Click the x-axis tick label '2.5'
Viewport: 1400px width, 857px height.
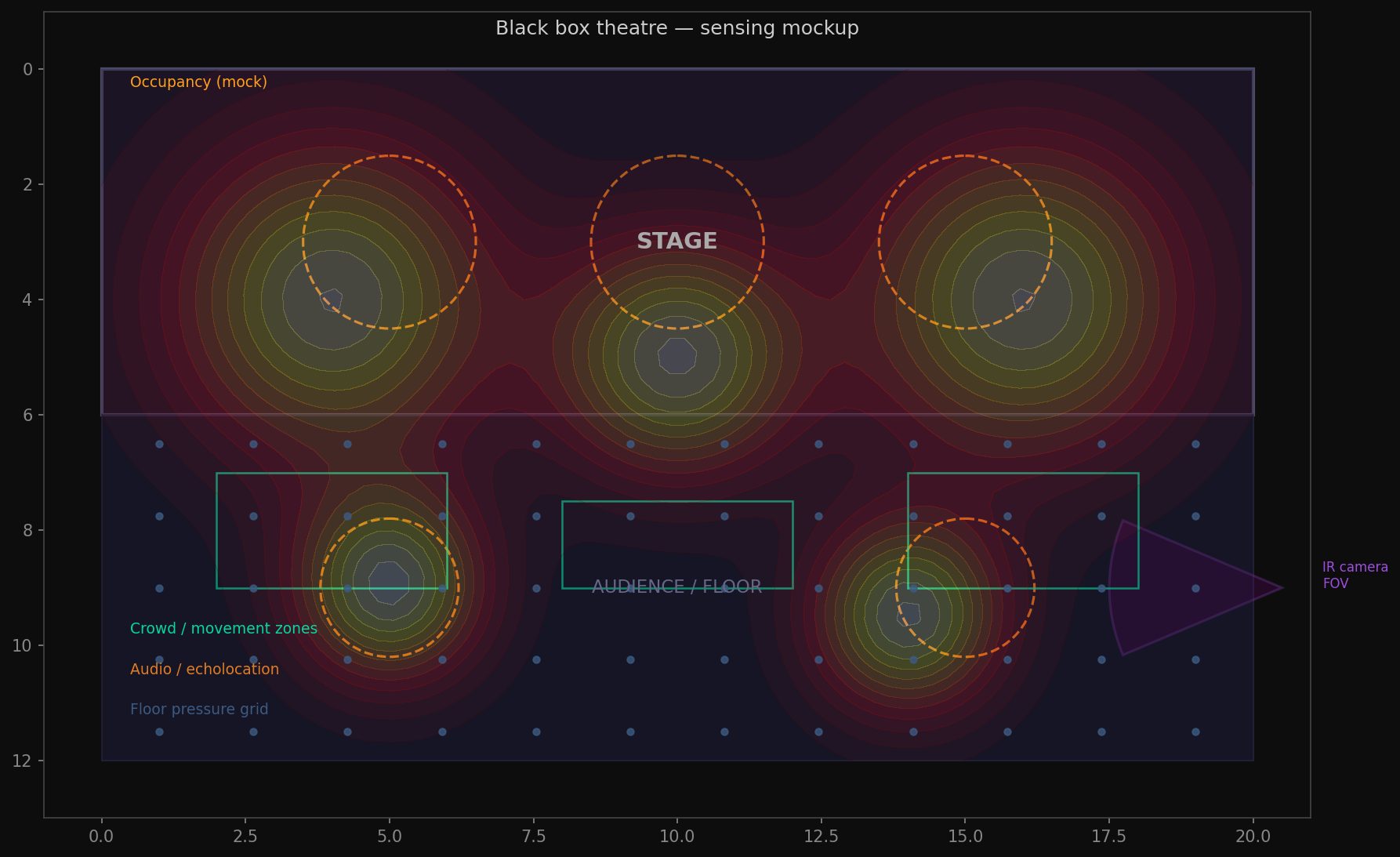click(245, 837)
